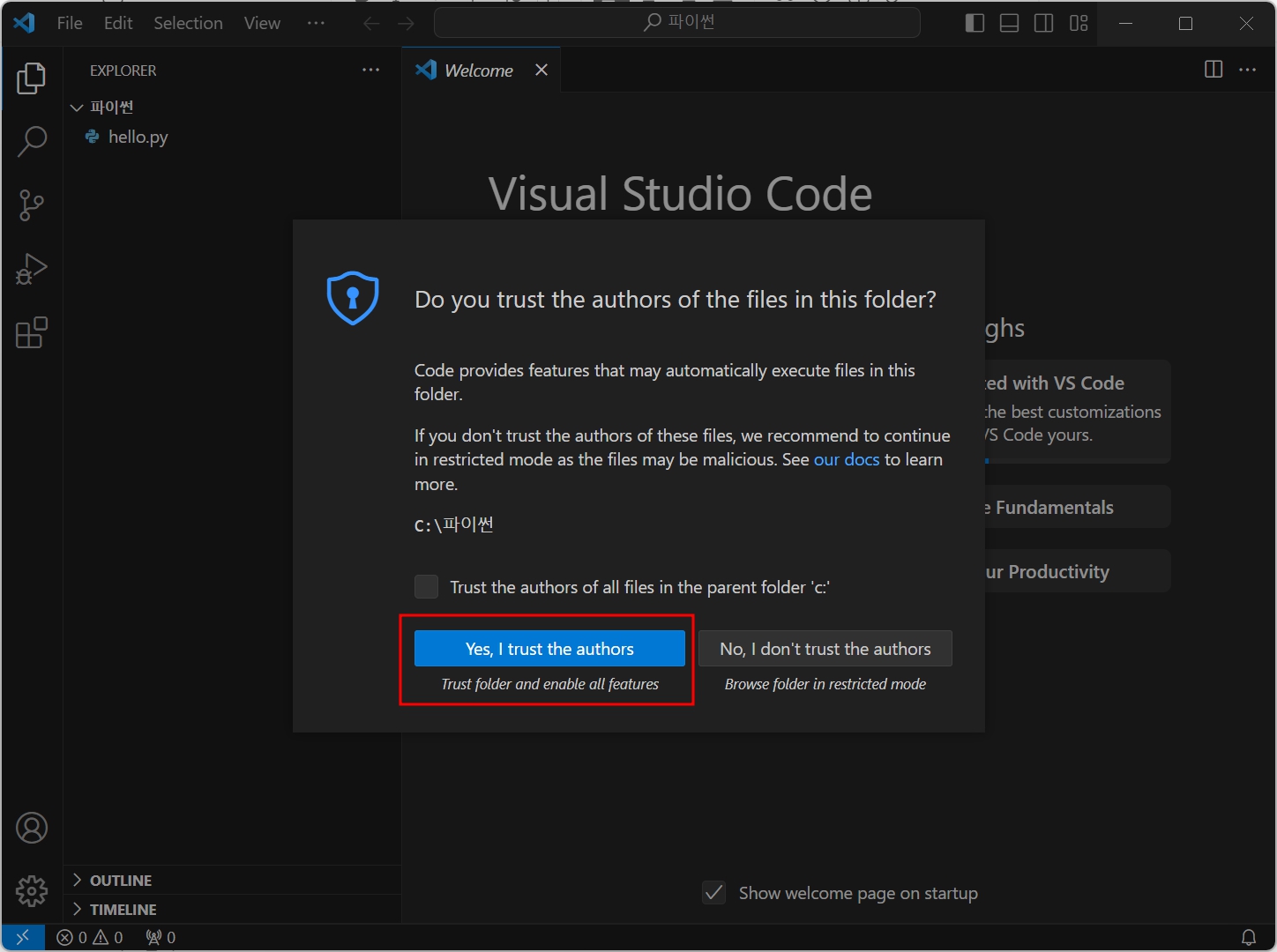Maximize the VS Code window
The height and width of the screenshot is (952, 1277).
[x=1185, y=23]
